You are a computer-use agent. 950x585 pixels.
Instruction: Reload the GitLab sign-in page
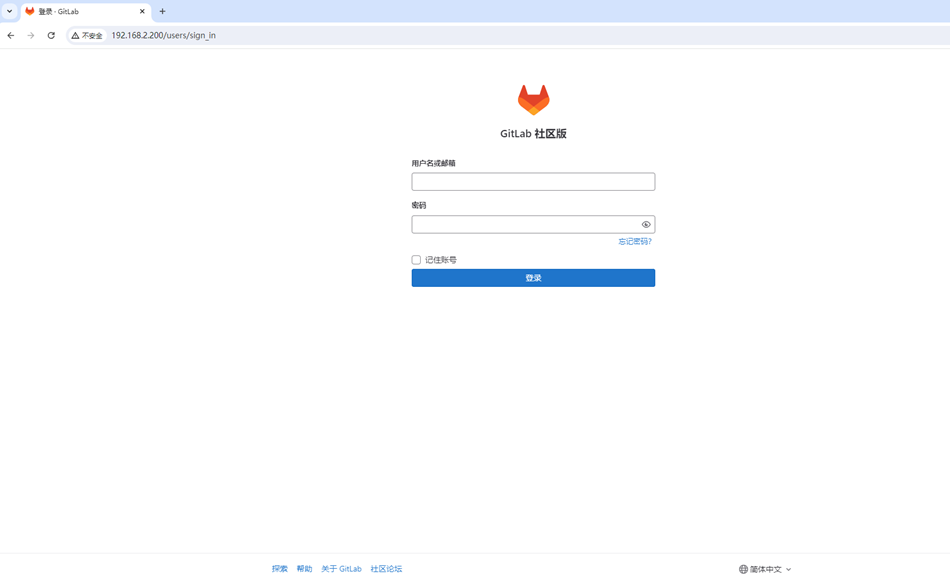[51, 36]
